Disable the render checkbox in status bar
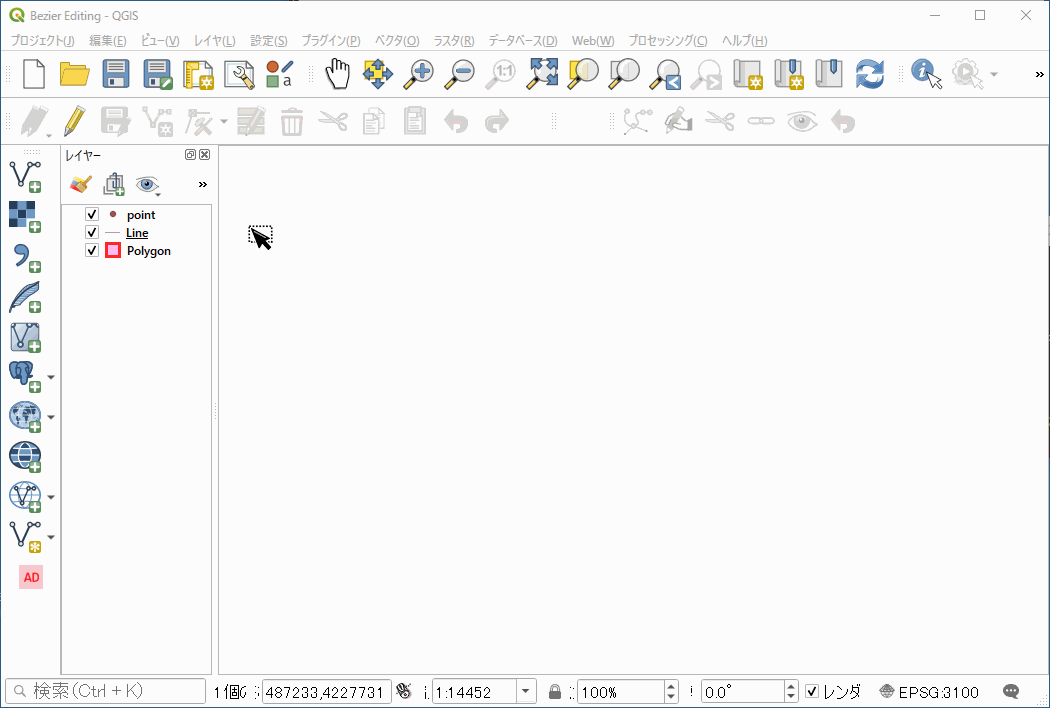1050x708 pixels. coord(812,691)
